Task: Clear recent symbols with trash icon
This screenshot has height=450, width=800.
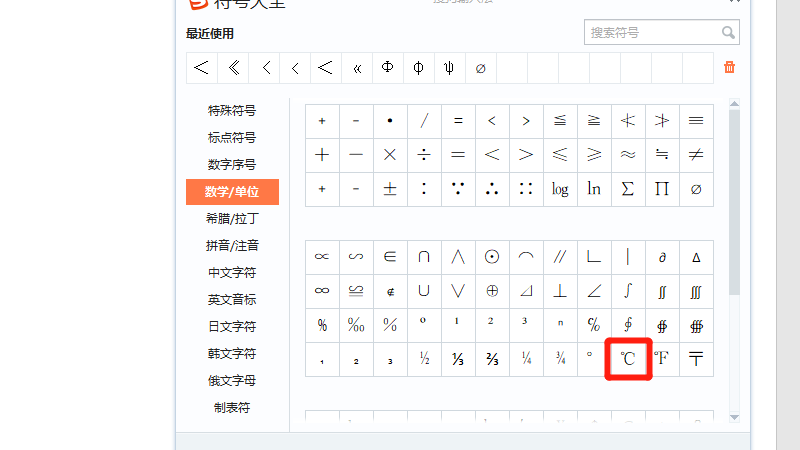Action: point(729,67)
